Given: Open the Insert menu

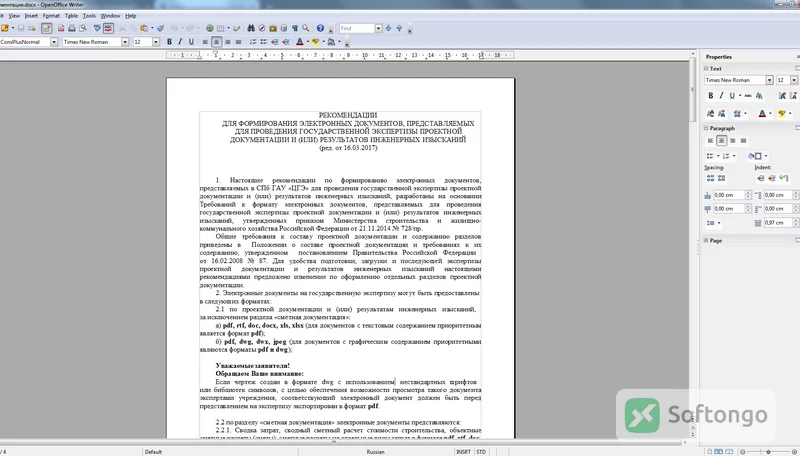Looking at the screenshot, I should [31, 16].
